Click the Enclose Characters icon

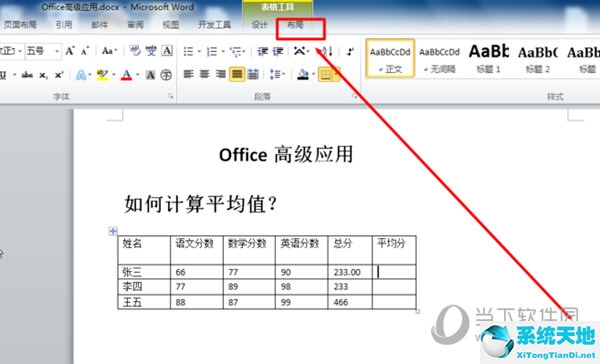point(166,75)
